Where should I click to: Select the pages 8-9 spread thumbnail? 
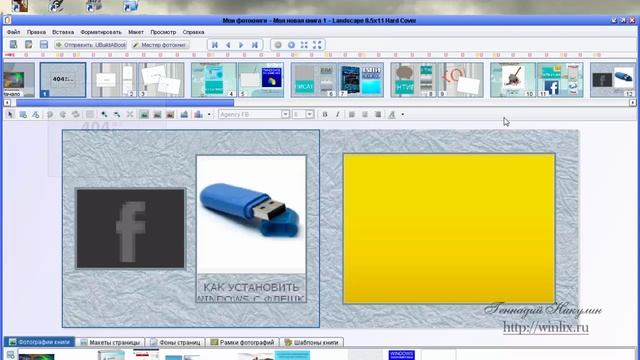[x=437, y=80]
